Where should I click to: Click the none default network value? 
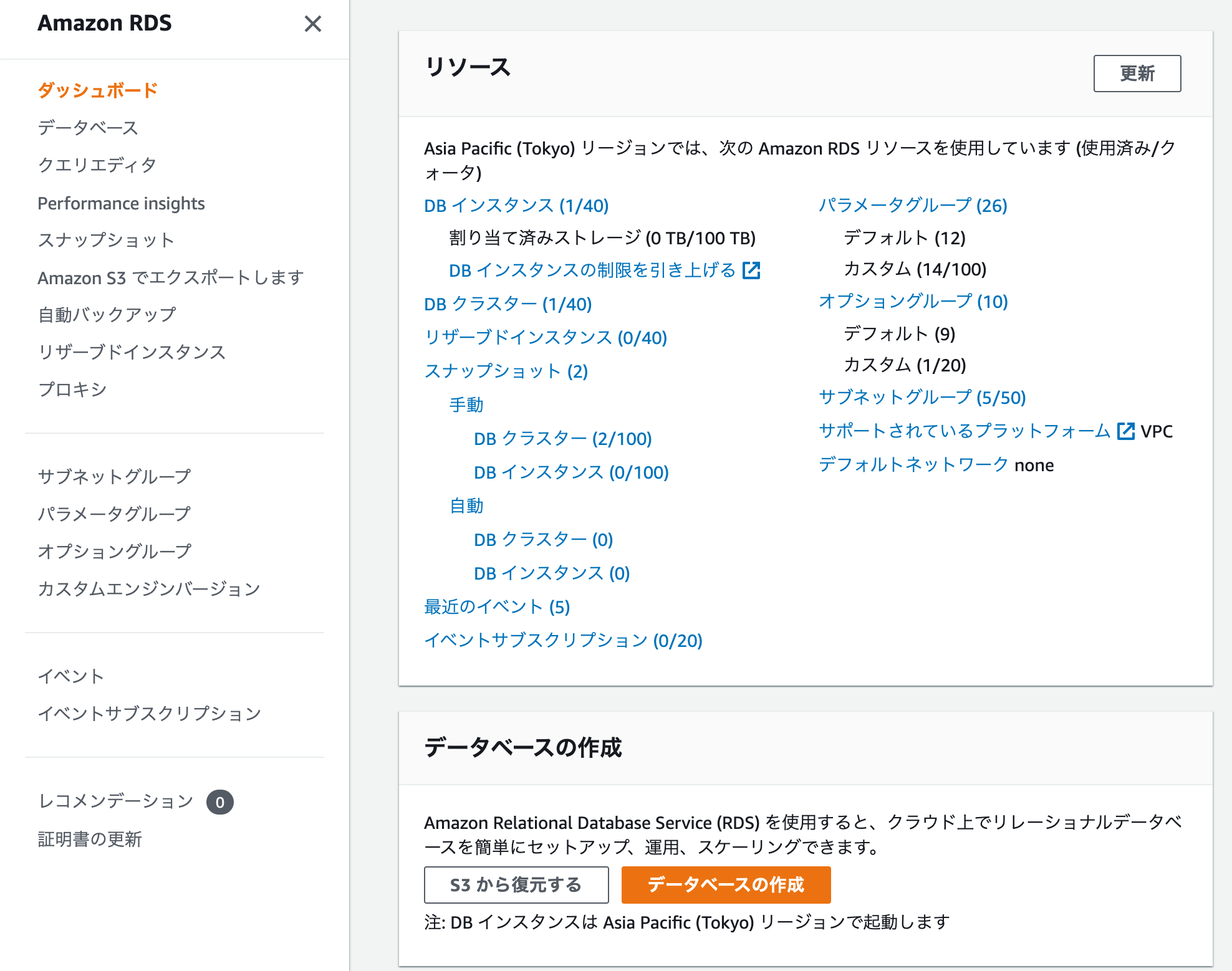pos(1034,466)
